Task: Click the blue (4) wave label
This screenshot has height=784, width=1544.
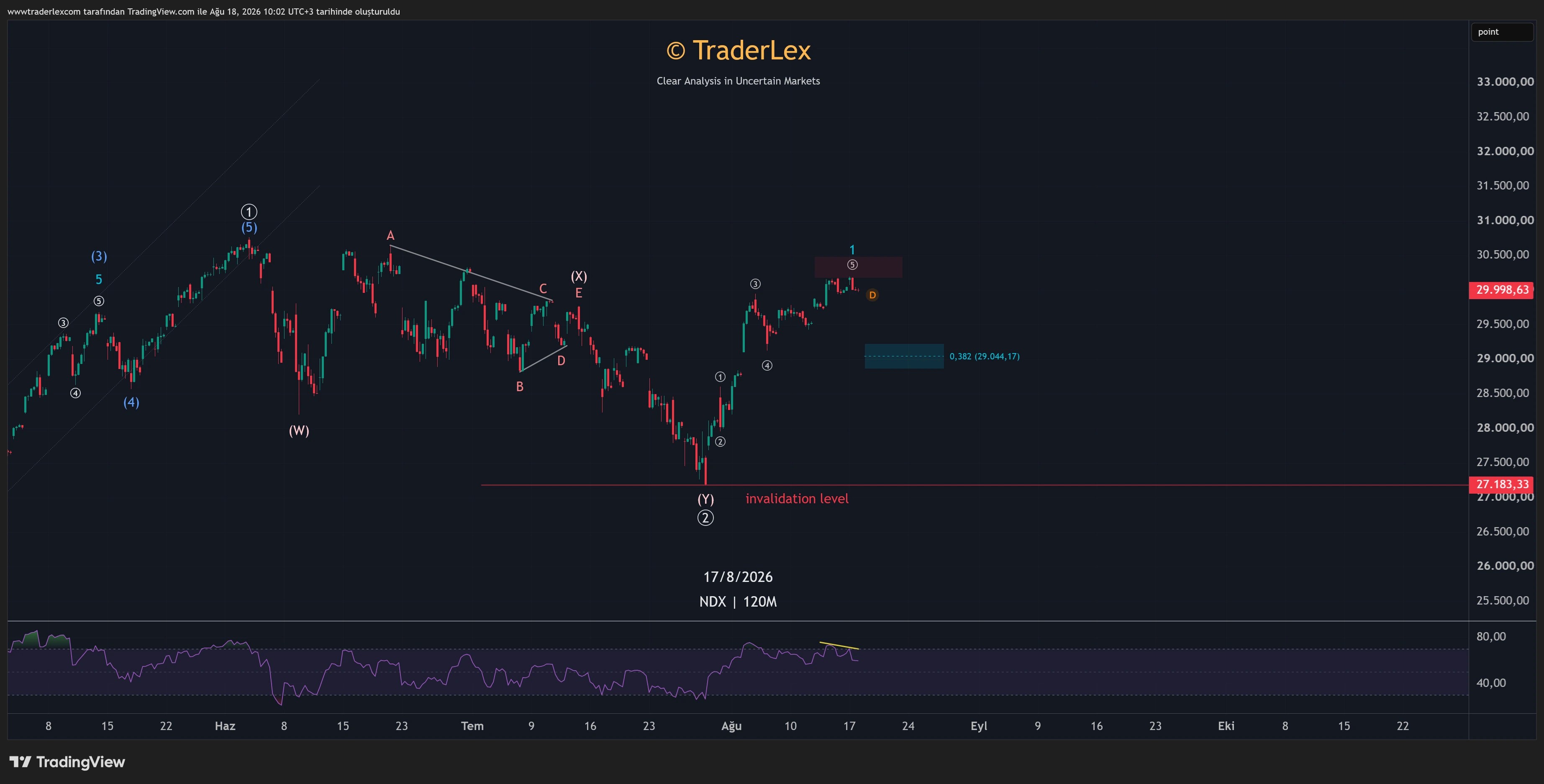Action: click(131, 402)
